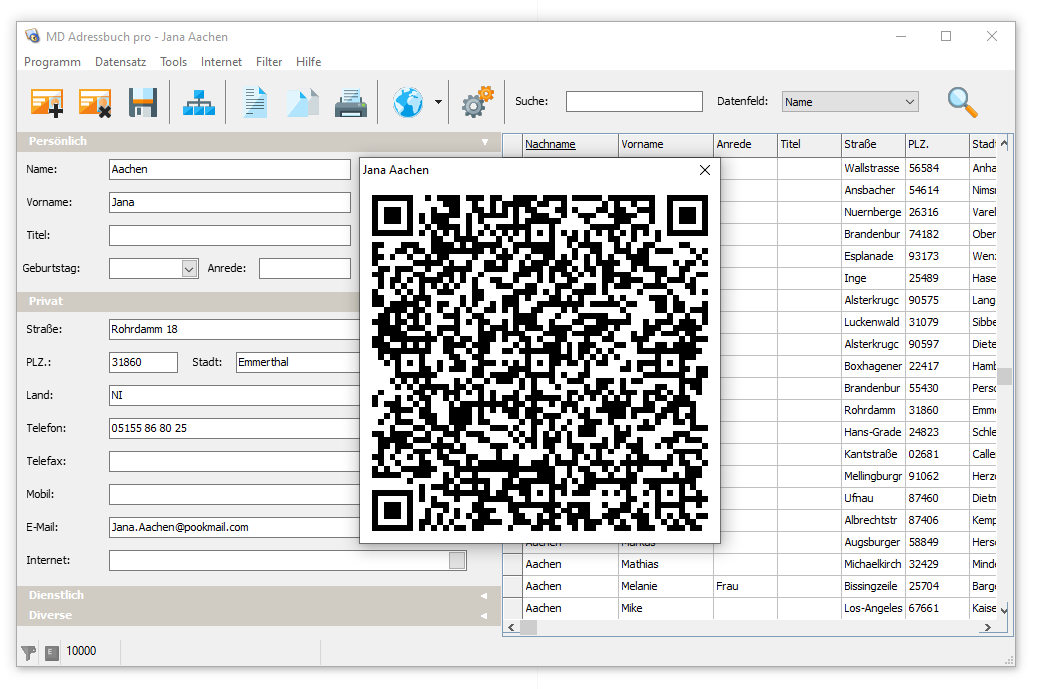Click inside the Suche input field
This screenshot has height=689, width=1043.
pyautogui.click(x=634, y=101)
